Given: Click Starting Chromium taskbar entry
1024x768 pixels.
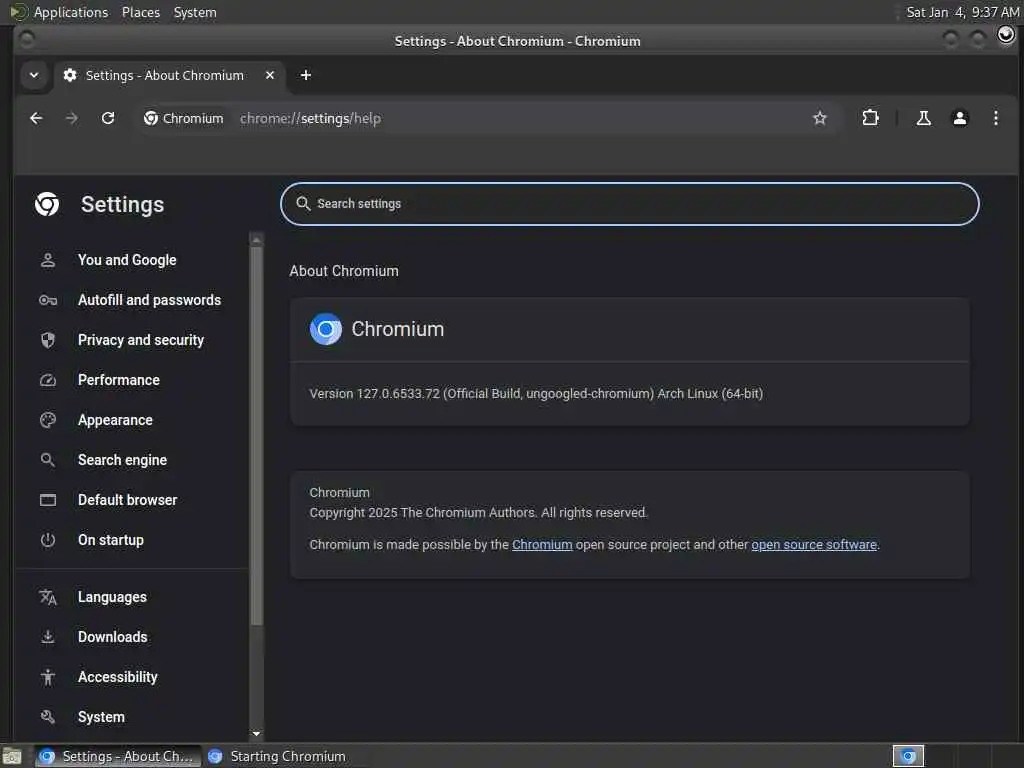Looking at the screenshot, I should coord(278,756).
